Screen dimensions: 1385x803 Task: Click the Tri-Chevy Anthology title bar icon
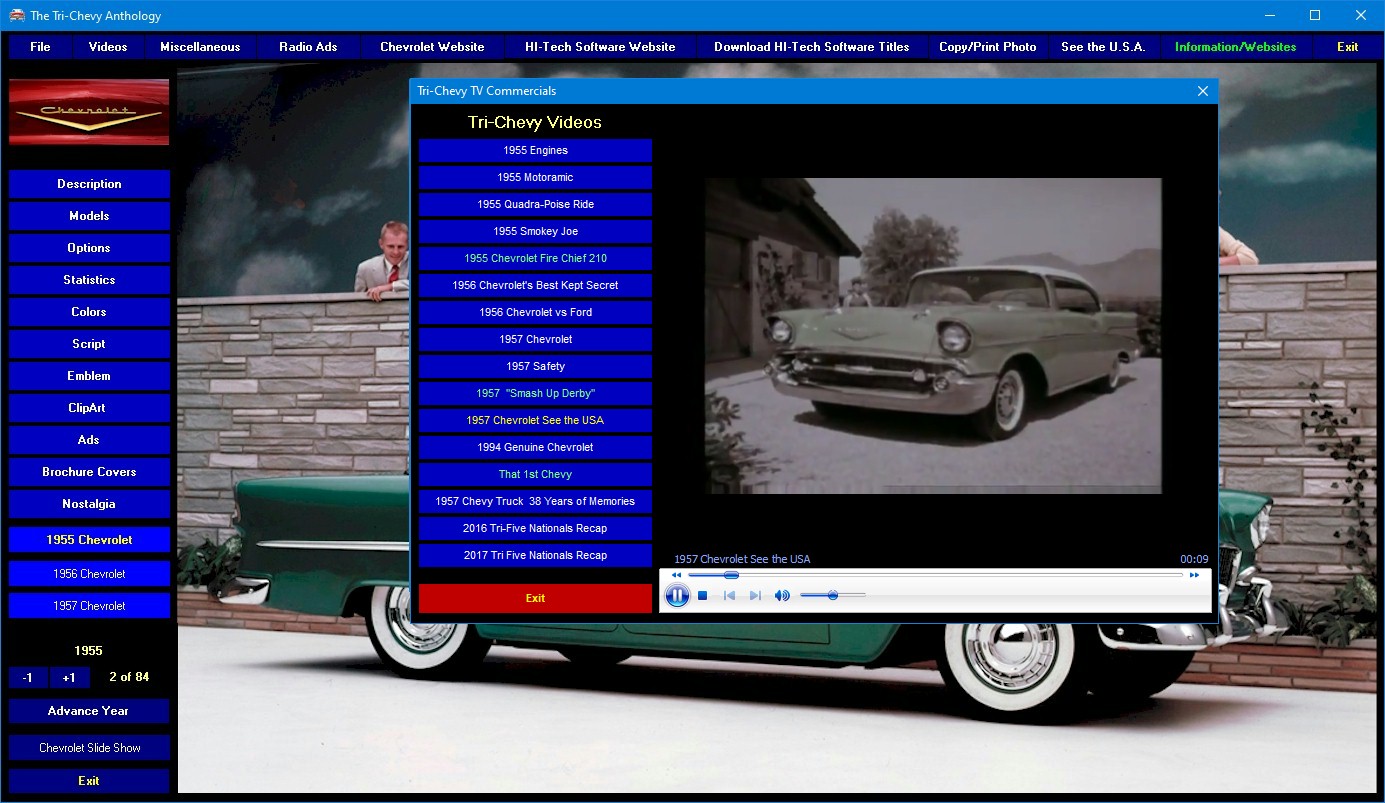[16, 15]
